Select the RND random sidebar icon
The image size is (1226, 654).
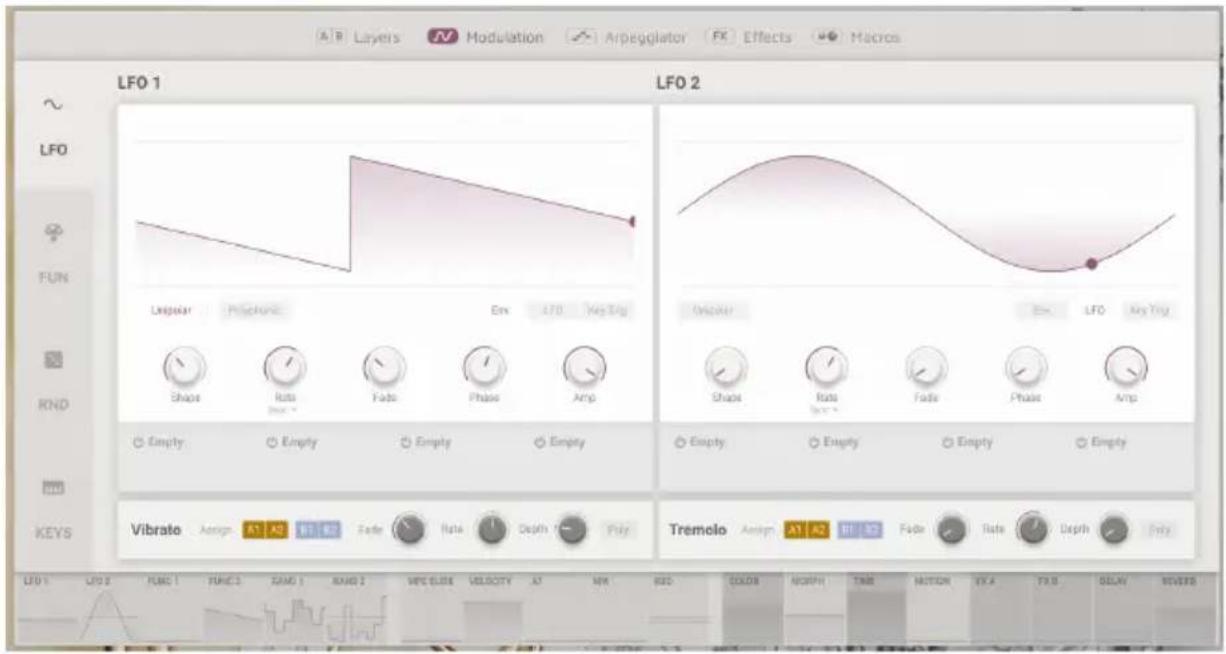(x=52, y=382)
